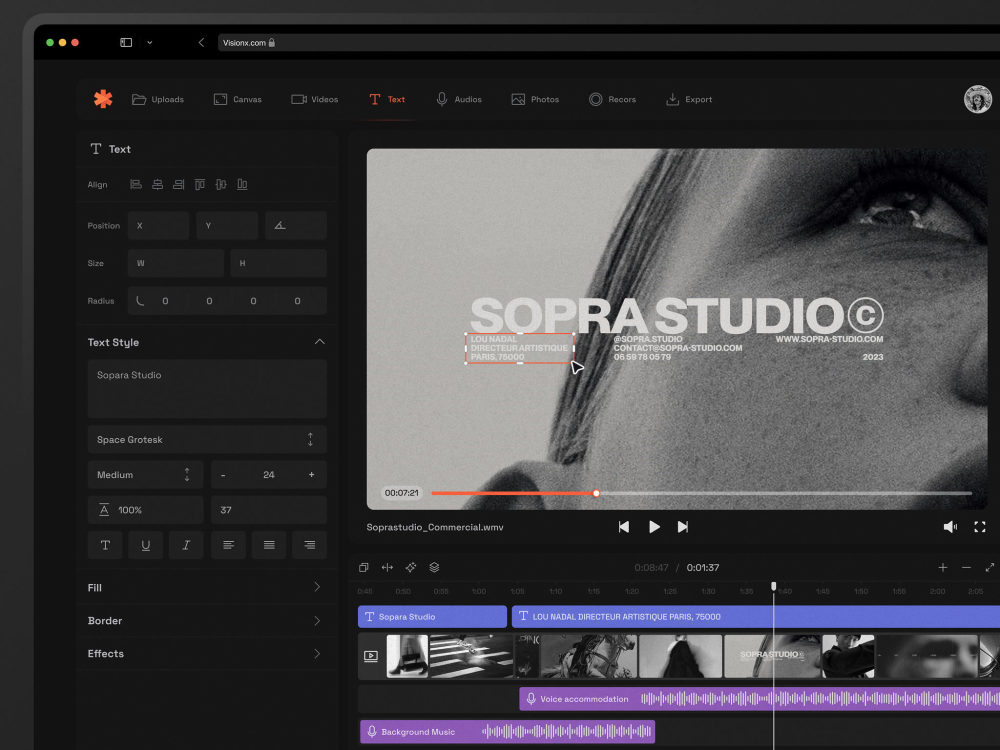Toggle the text T style button
The image size is (1000, 750).
[105, 545]
